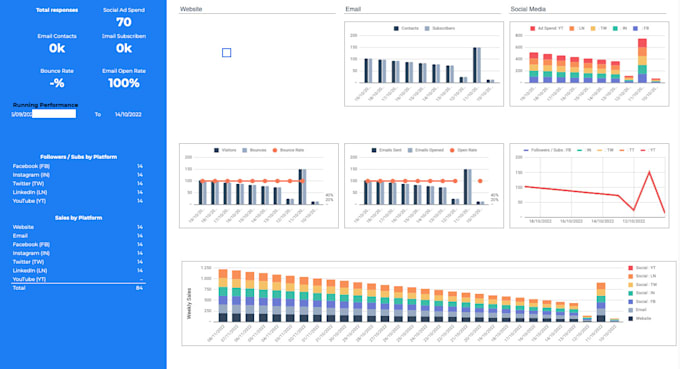680x369 pixels.
Task: Click Social : IN legend in Weekly Sales chart
Action: (641, 293)
